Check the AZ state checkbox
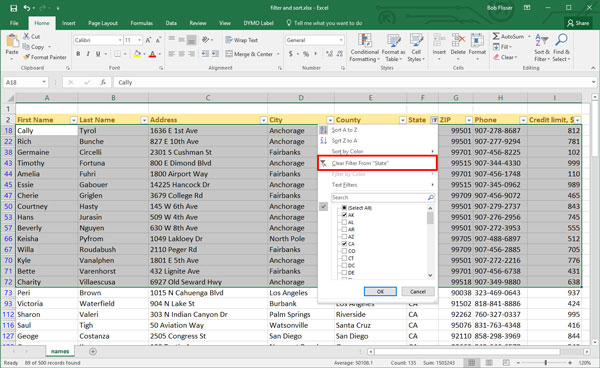The image size is (600, 368). click(x=344, y=237)
